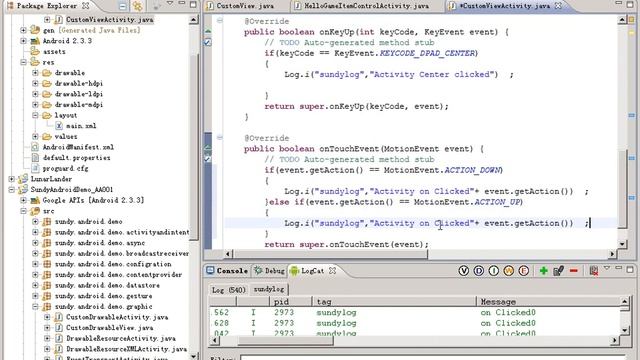Click the drawable-ldpi folder icon

(47, 94)
